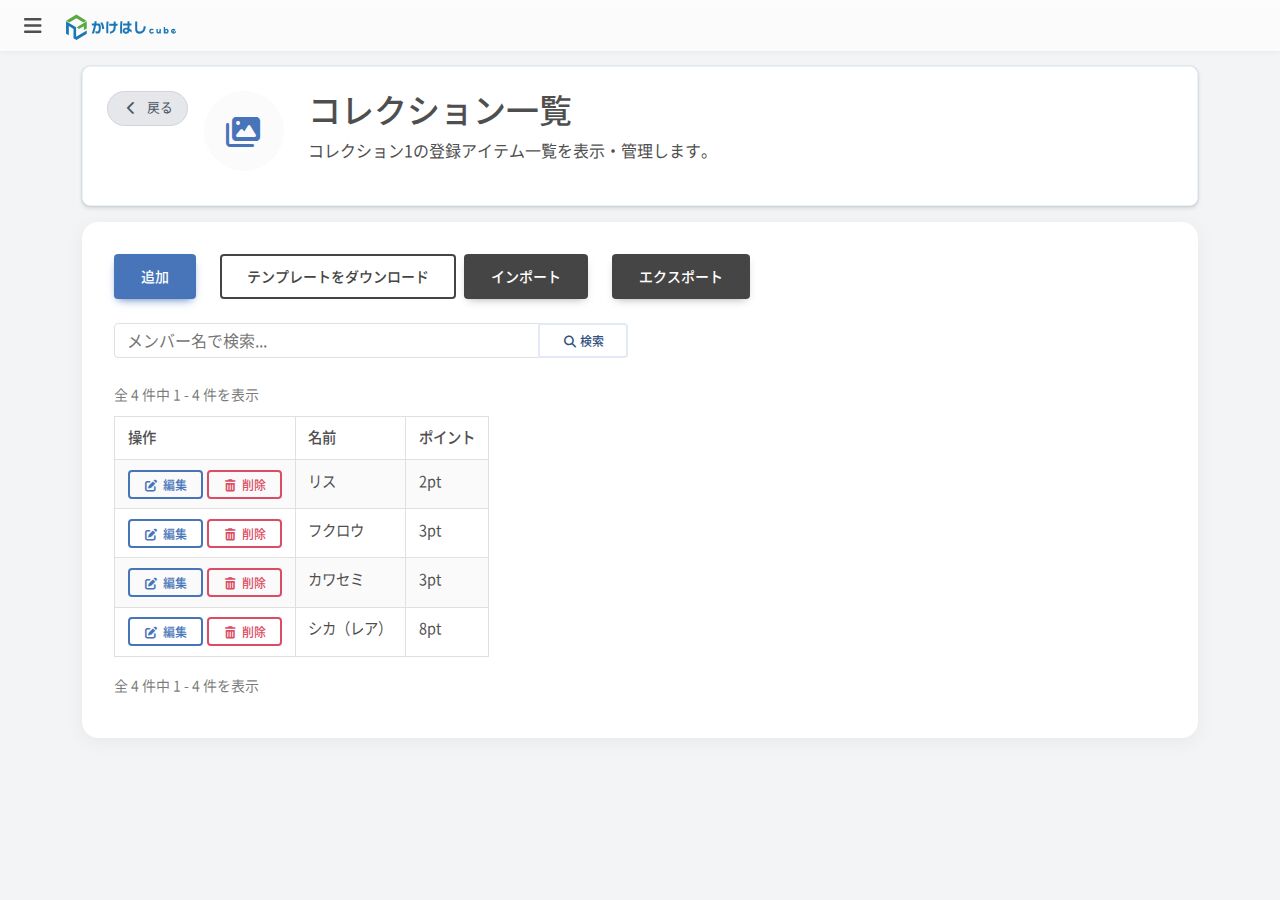This screenshot has width=1280, height=900.
Task: Delete the フクロウ row
Action: coord(244,534)
